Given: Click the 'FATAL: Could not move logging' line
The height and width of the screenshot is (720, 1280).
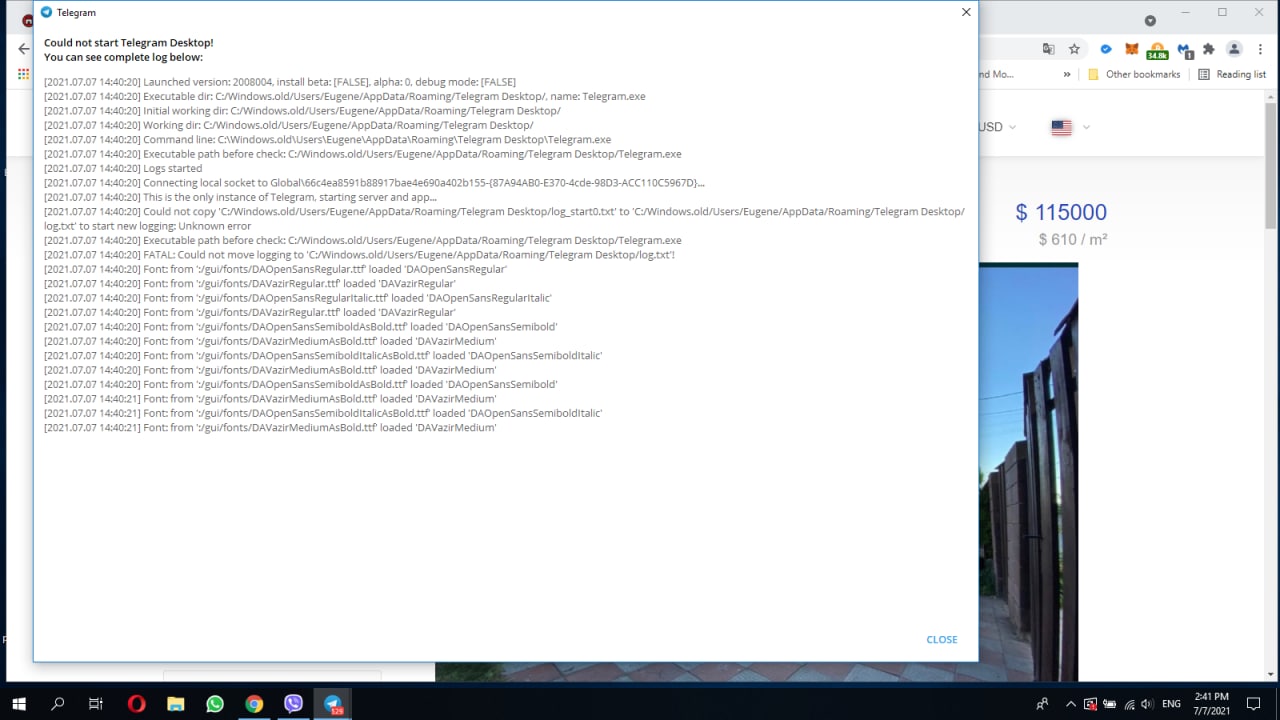Looking at the screenshot, I should [x=359, y=255].
